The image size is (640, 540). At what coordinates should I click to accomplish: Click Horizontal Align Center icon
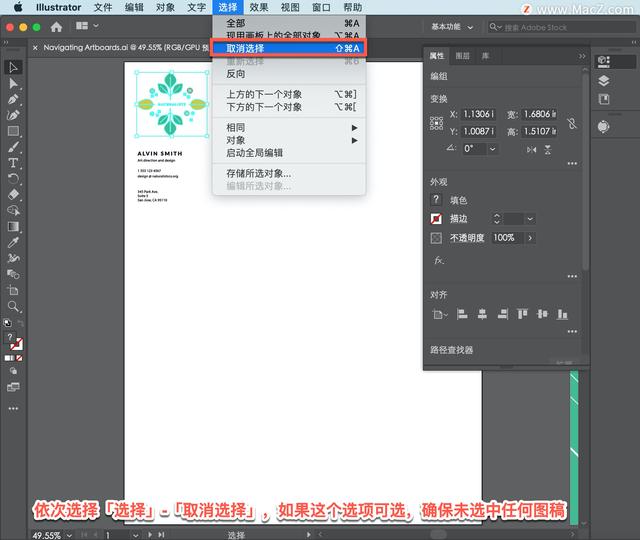482,314
